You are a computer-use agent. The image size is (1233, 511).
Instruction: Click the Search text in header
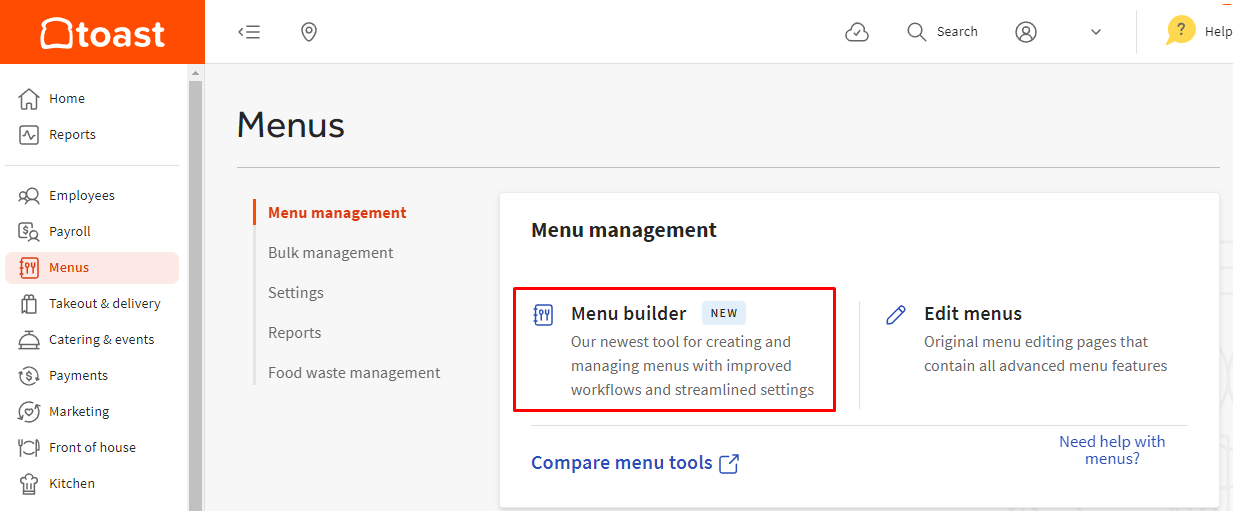(957, 32)
